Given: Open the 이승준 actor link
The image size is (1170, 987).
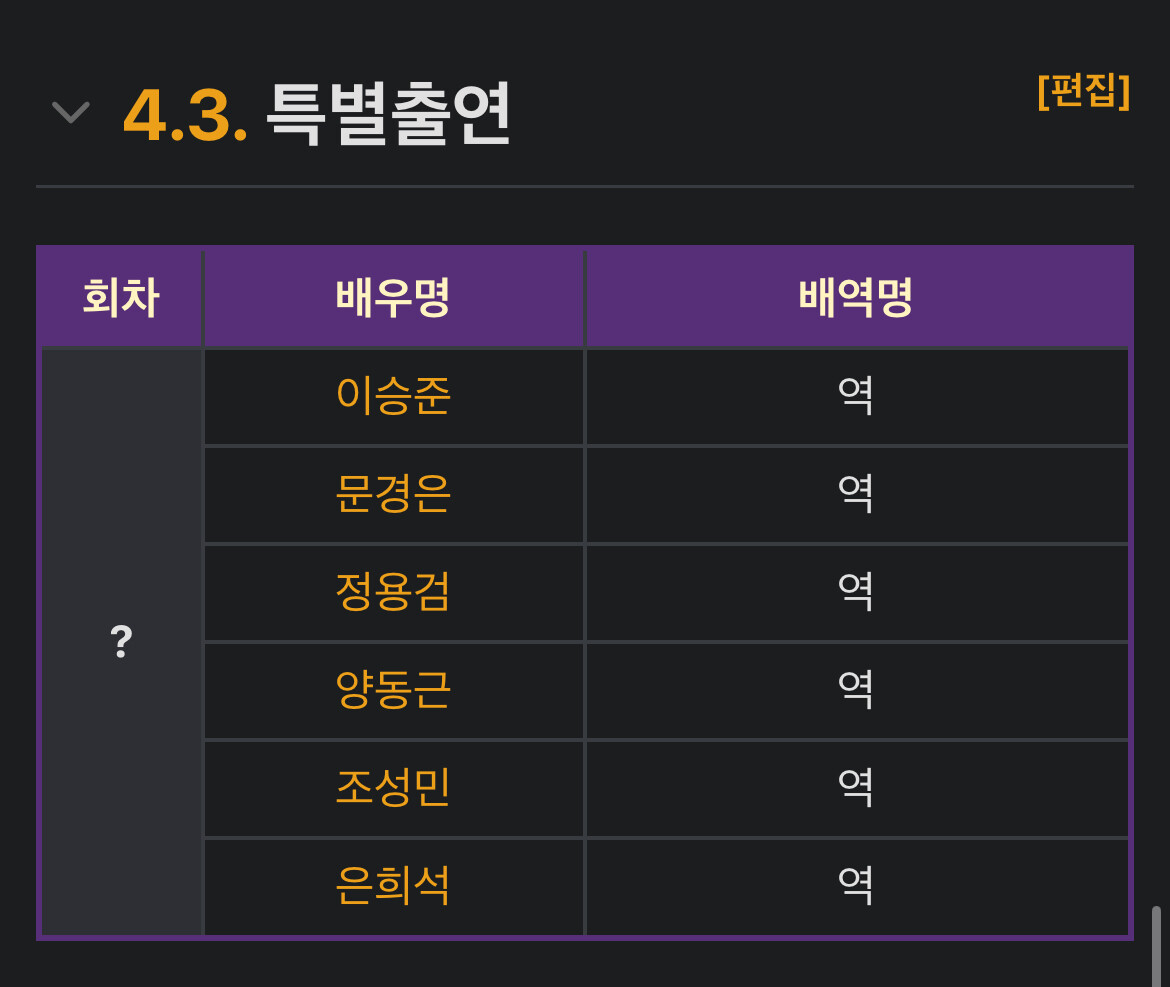Looking at the screenshot, I should point(393,396).
